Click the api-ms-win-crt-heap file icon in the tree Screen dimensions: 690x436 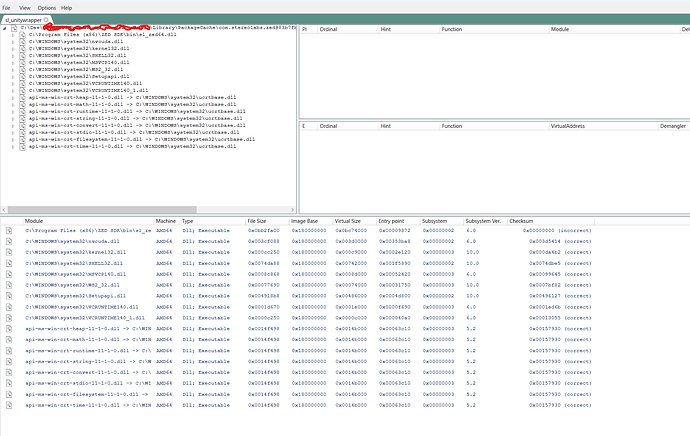22,97
